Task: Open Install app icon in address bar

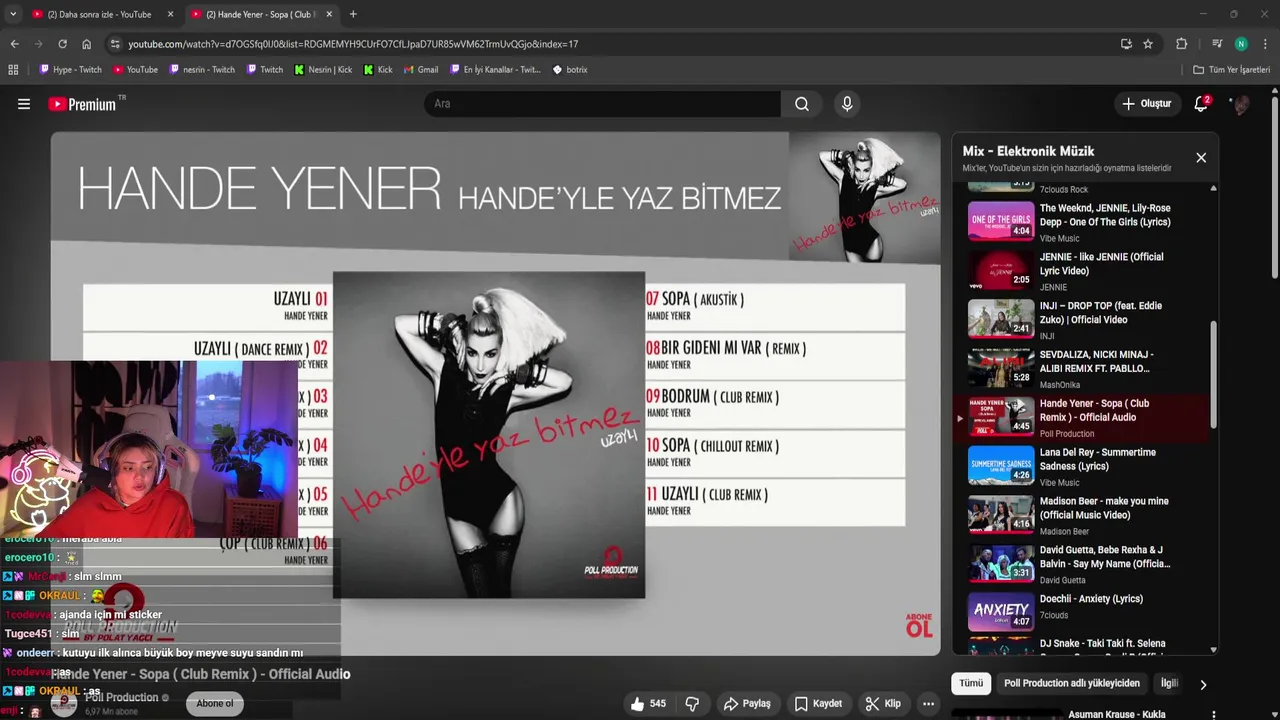Action: (1126, 44)
